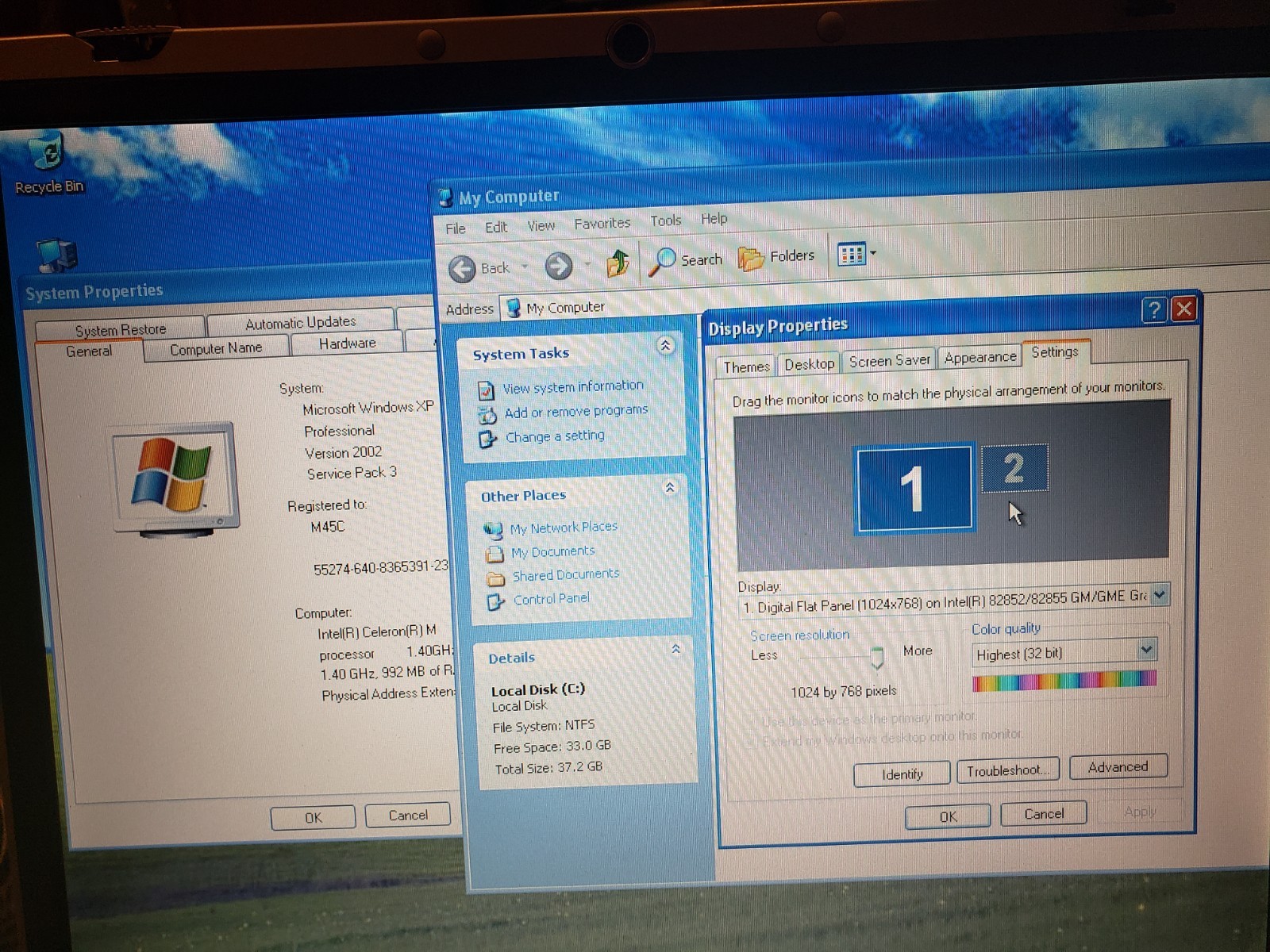Click OK in System Properties
Viewport: 1270px width, 952px height.
313,818
